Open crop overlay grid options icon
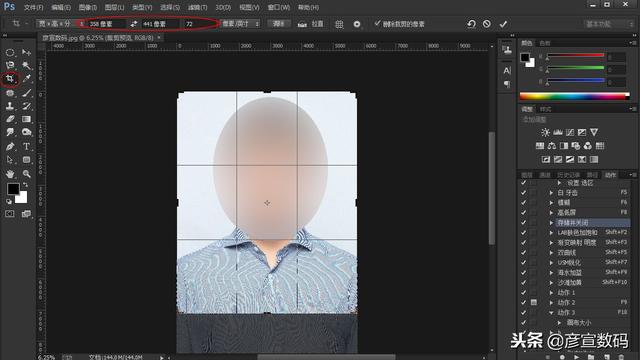This screenshot has height=360, width=640. point(339,24)
